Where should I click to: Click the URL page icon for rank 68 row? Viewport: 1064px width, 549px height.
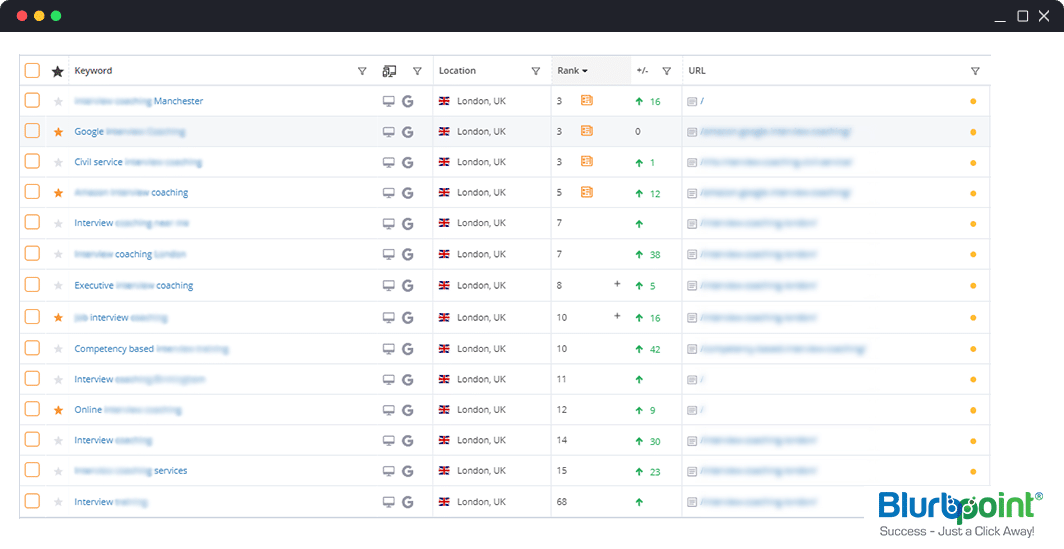pyautogui.click(x=691, y=502)
